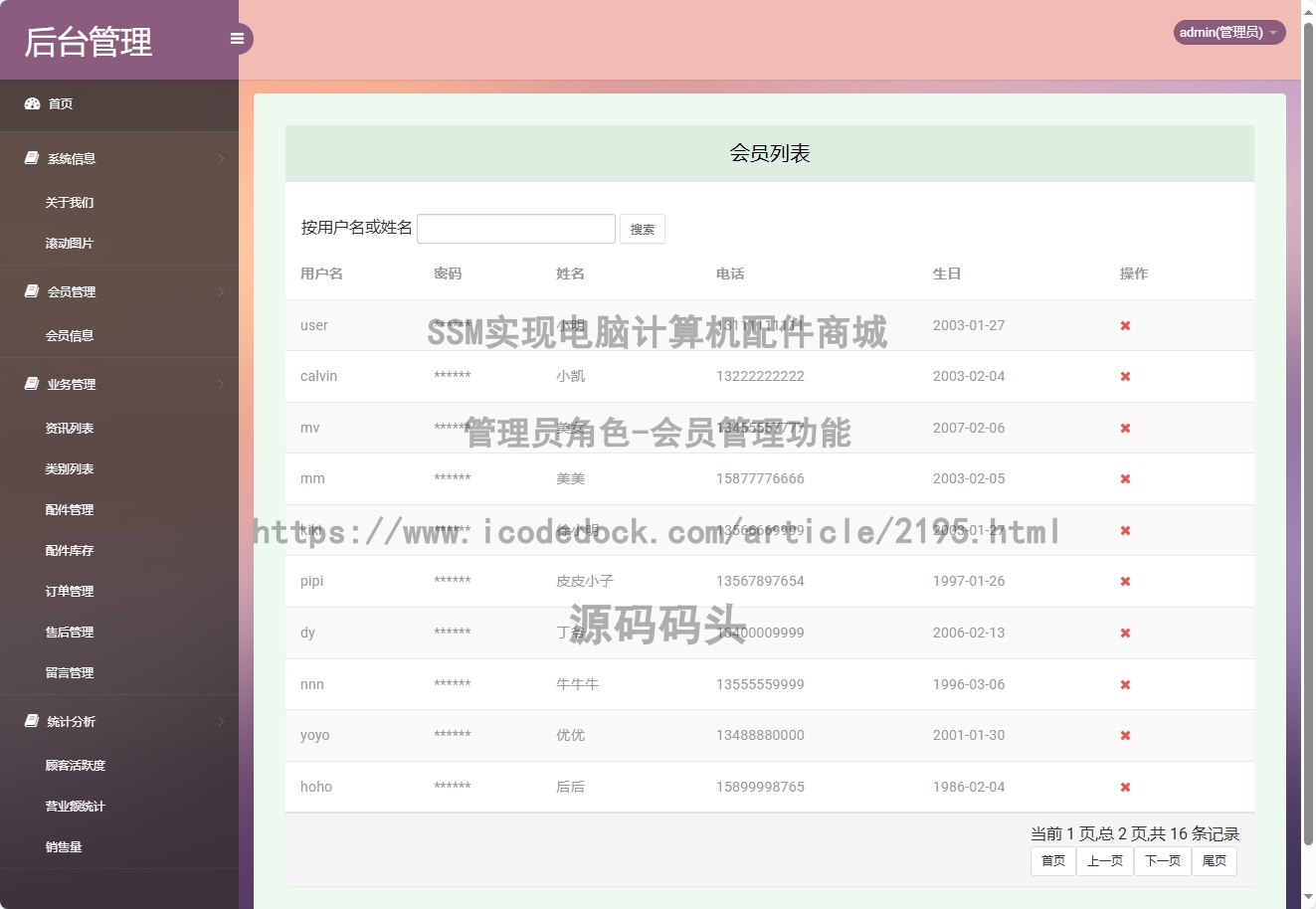
Task: Delete member dy with red X
Action: coord(1125,633)
